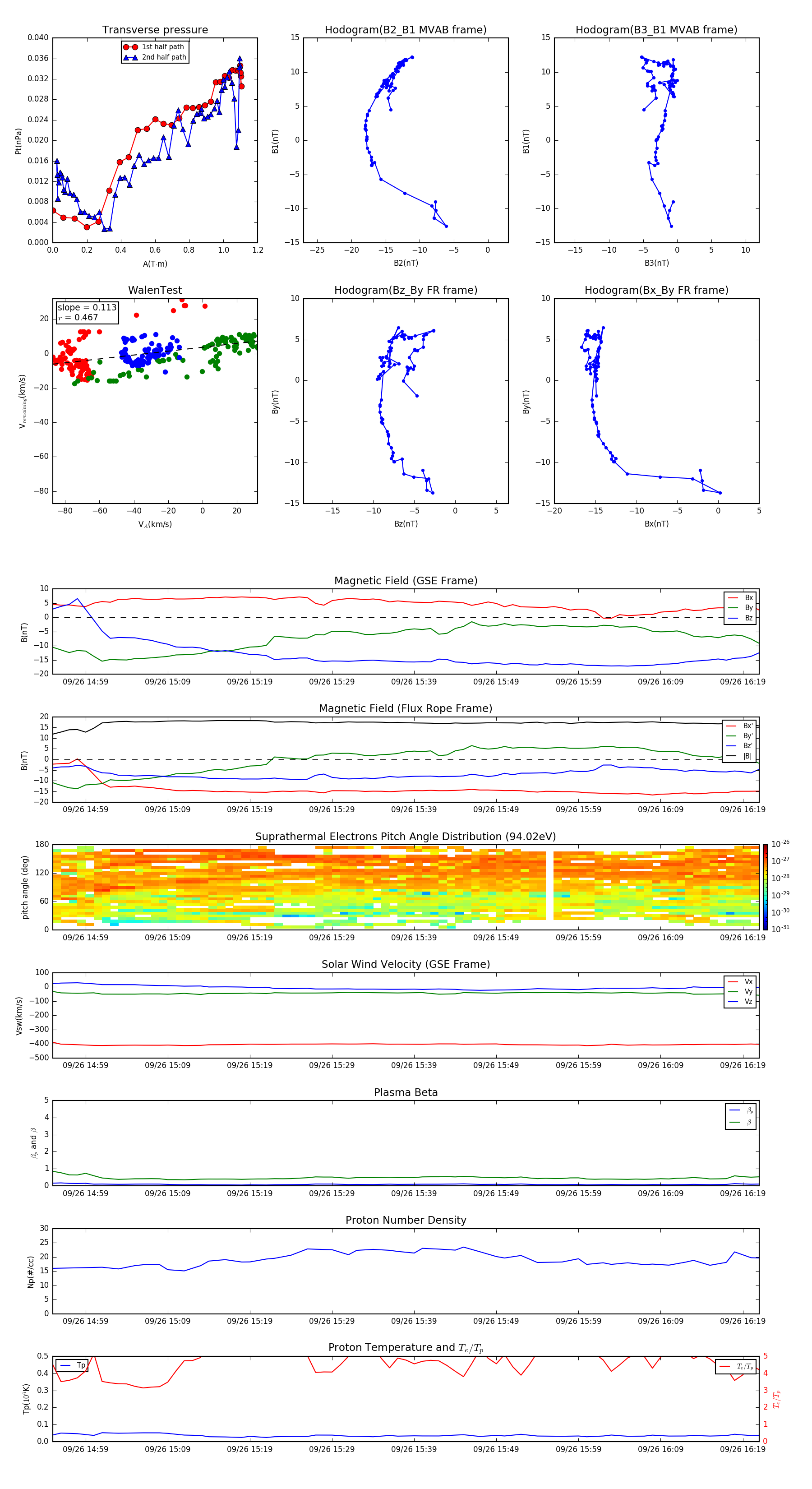Click the V_A(km/s) x-axis label
This screenshot has height=1489, width=812.
(155, 524)
